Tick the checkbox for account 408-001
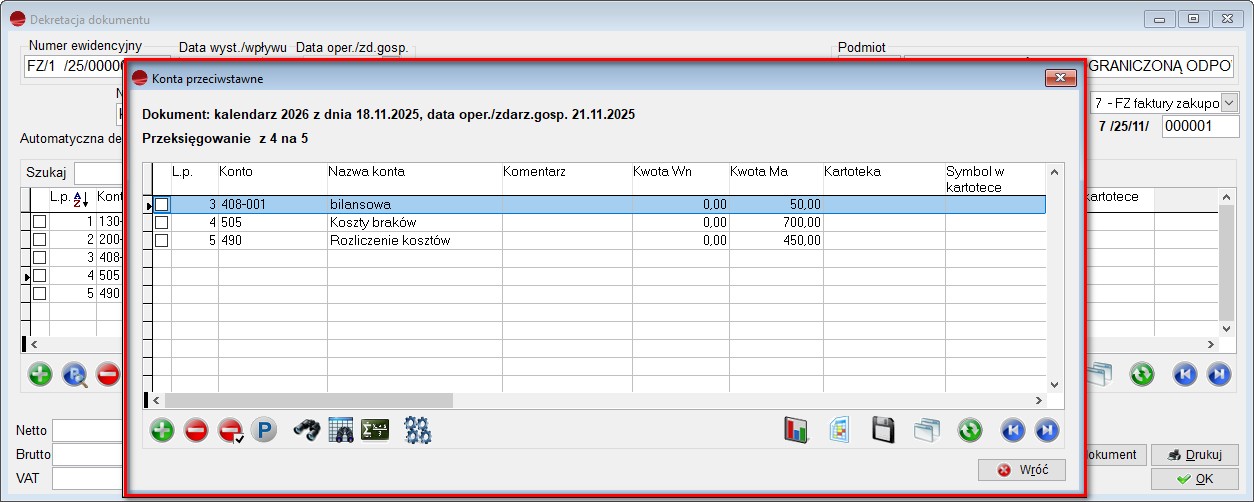The image size is (1254, 502). [161, 205]
